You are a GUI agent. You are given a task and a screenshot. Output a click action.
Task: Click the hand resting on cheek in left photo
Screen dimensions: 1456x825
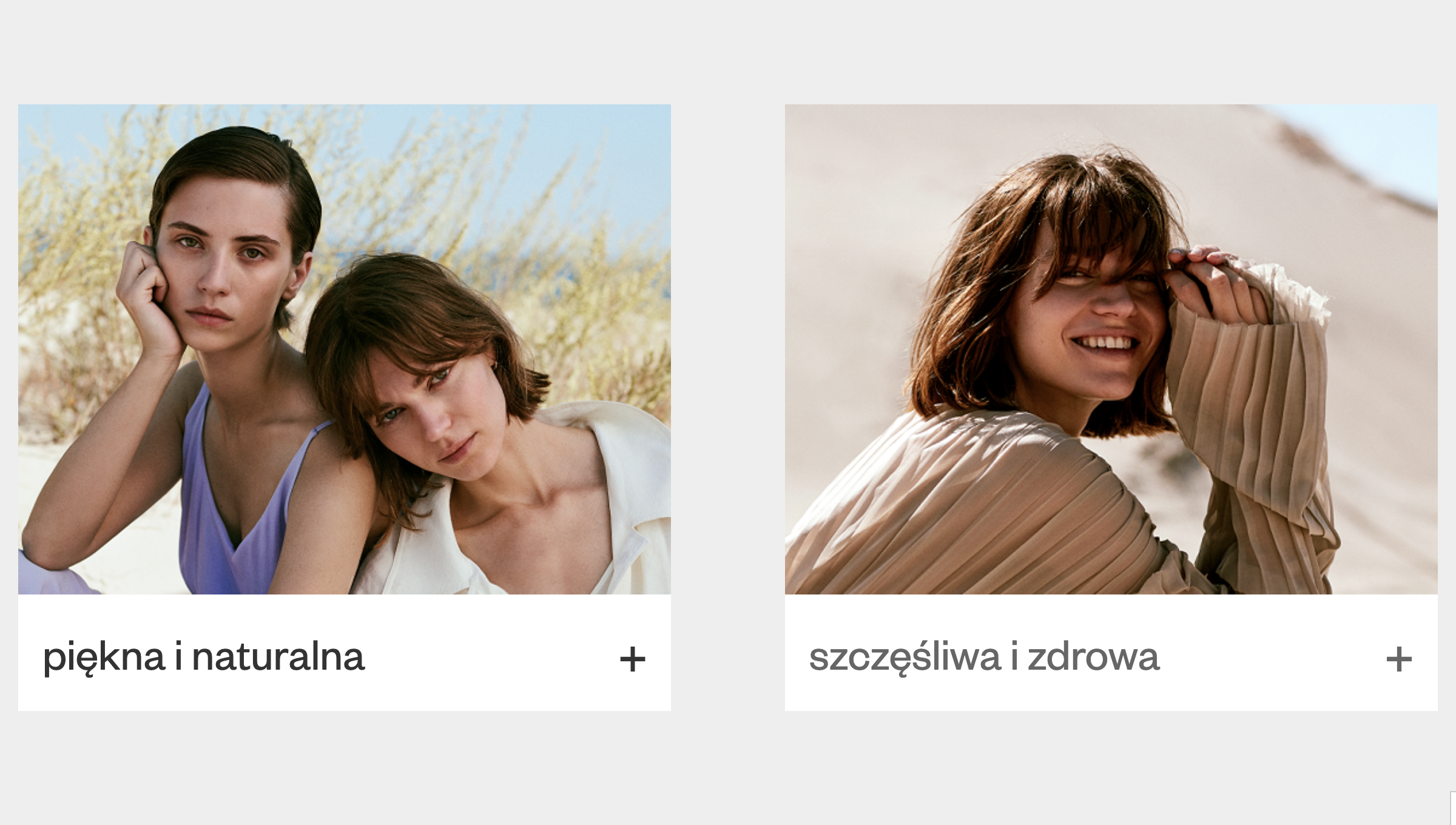149,303
